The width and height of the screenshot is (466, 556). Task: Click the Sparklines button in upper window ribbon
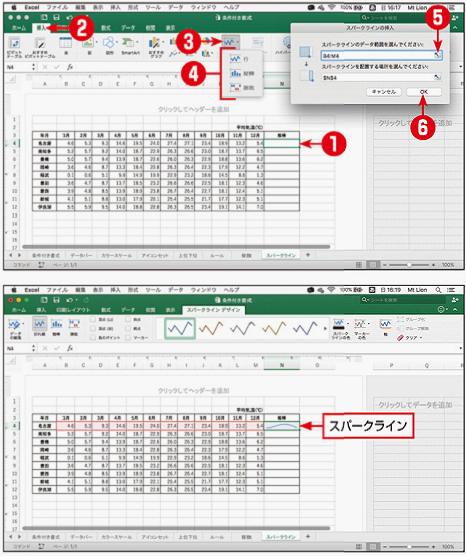[231, 42]
